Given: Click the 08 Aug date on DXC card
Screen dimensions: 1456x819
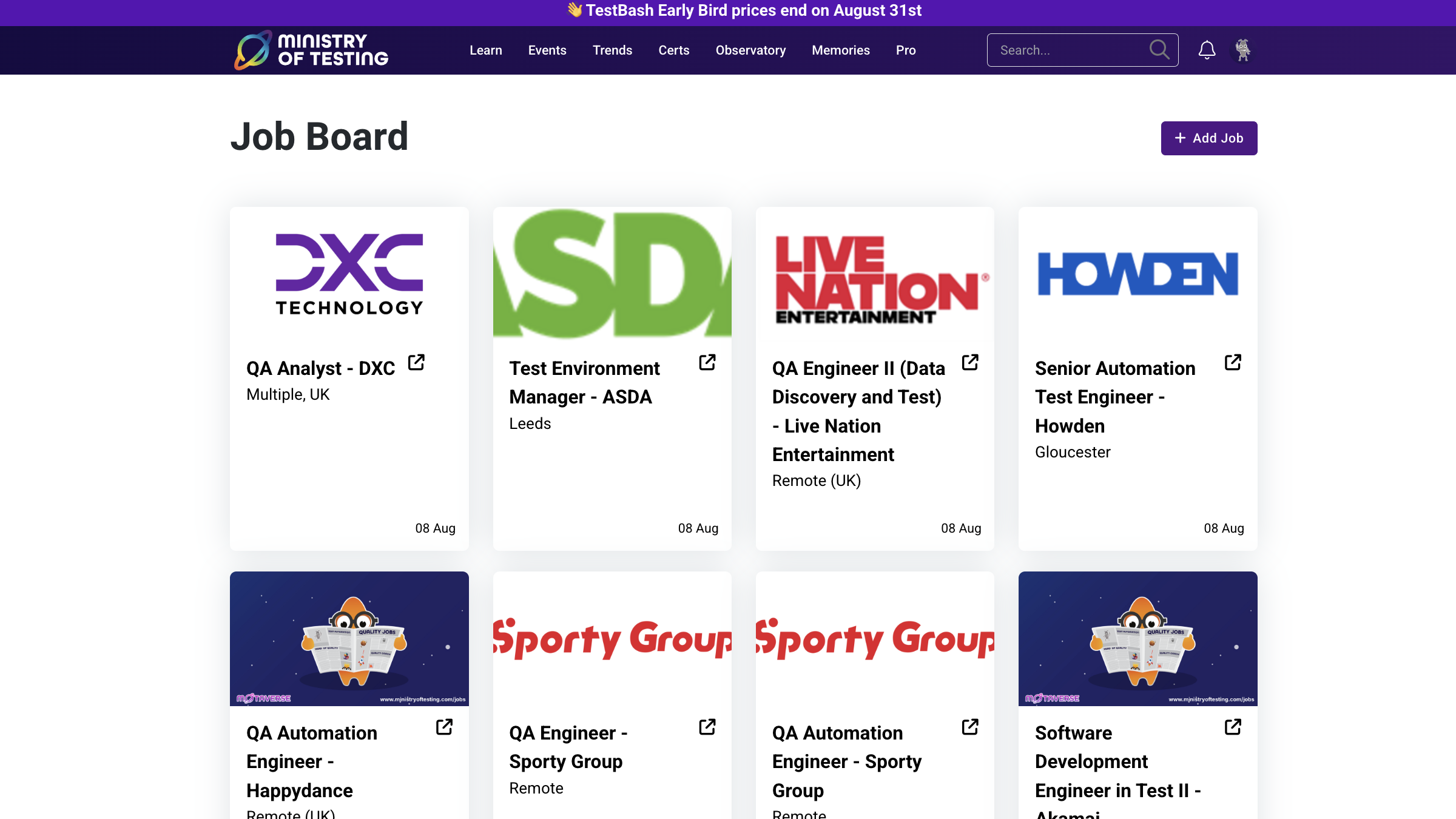Looking at the screenshot, I should [x=435, y=528].
